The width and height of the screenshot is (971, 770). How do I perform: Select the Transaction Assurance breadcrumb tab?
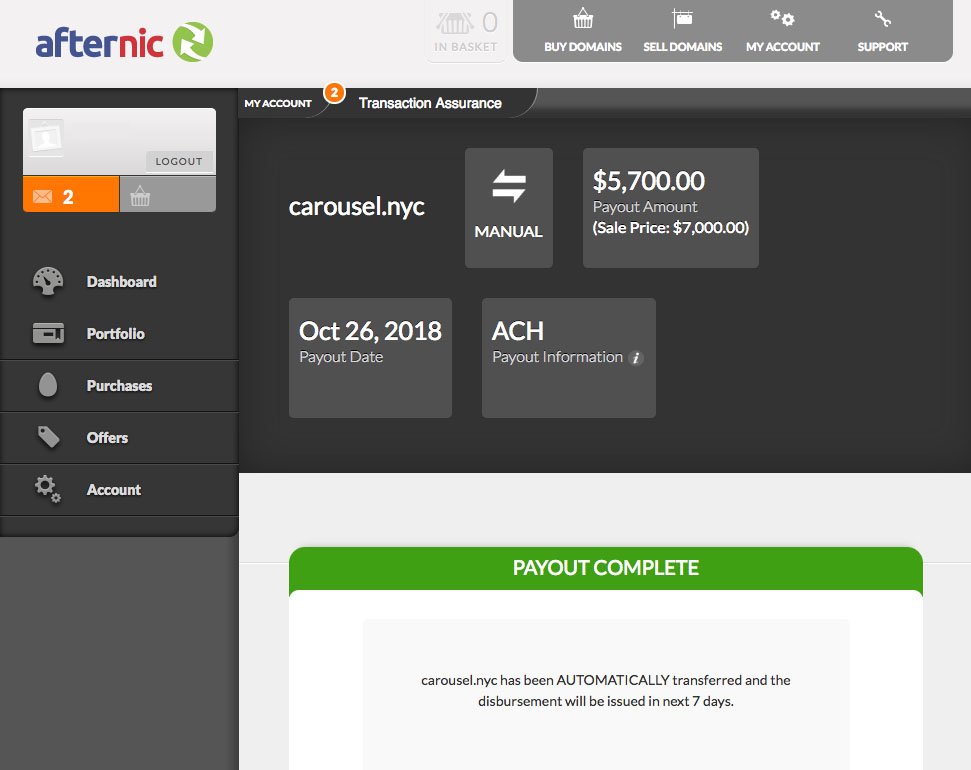click(x=430, y=103)
